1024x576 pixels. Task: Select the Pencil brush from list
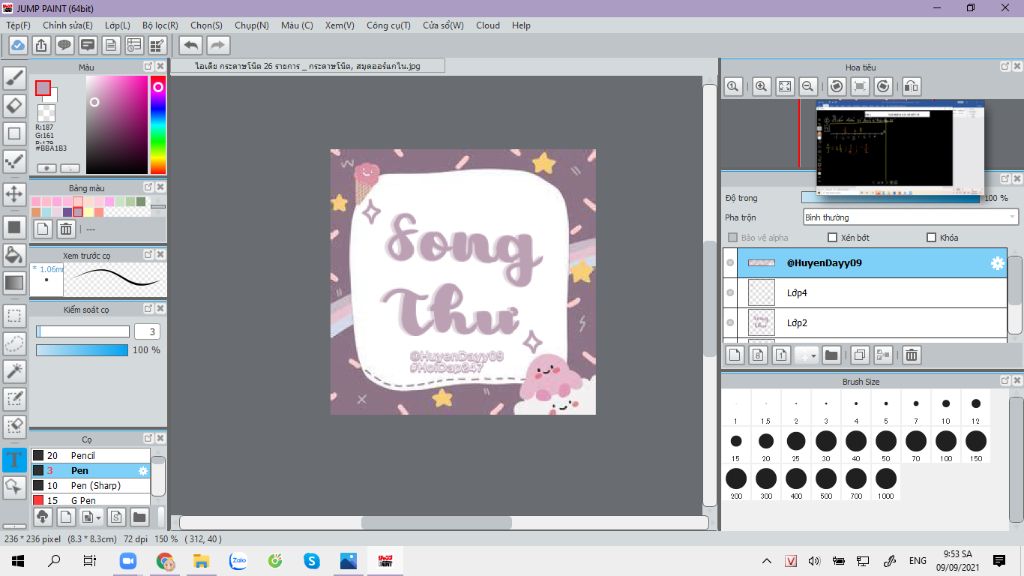[x=83, y=455]
